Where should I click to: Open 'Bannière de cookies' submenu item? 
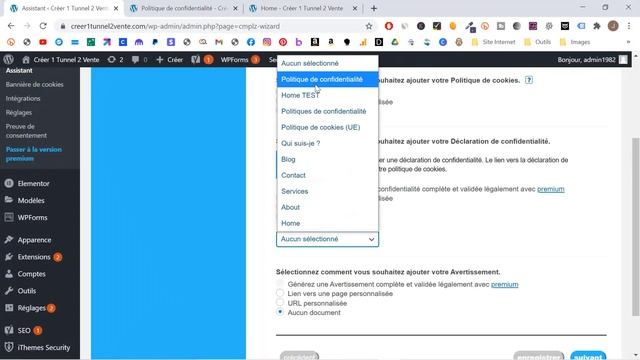click(x=35, y=84)
